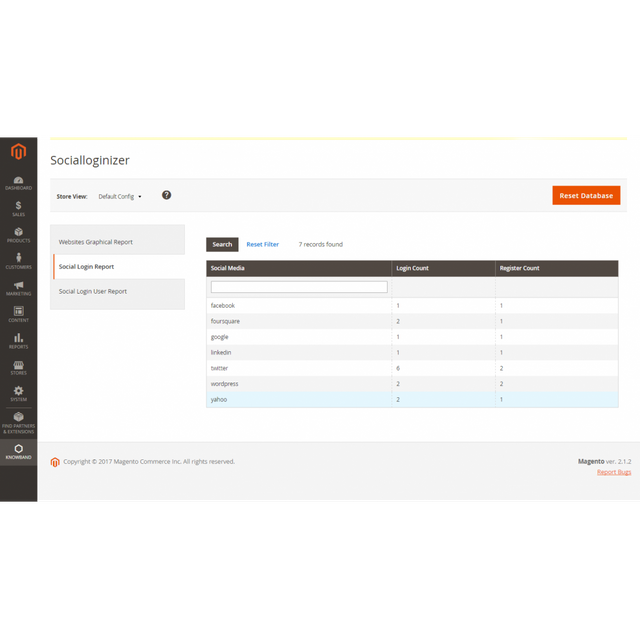Screen dimensions: 640x640
Task: Sort by Social Media column header
Action: 299,268
